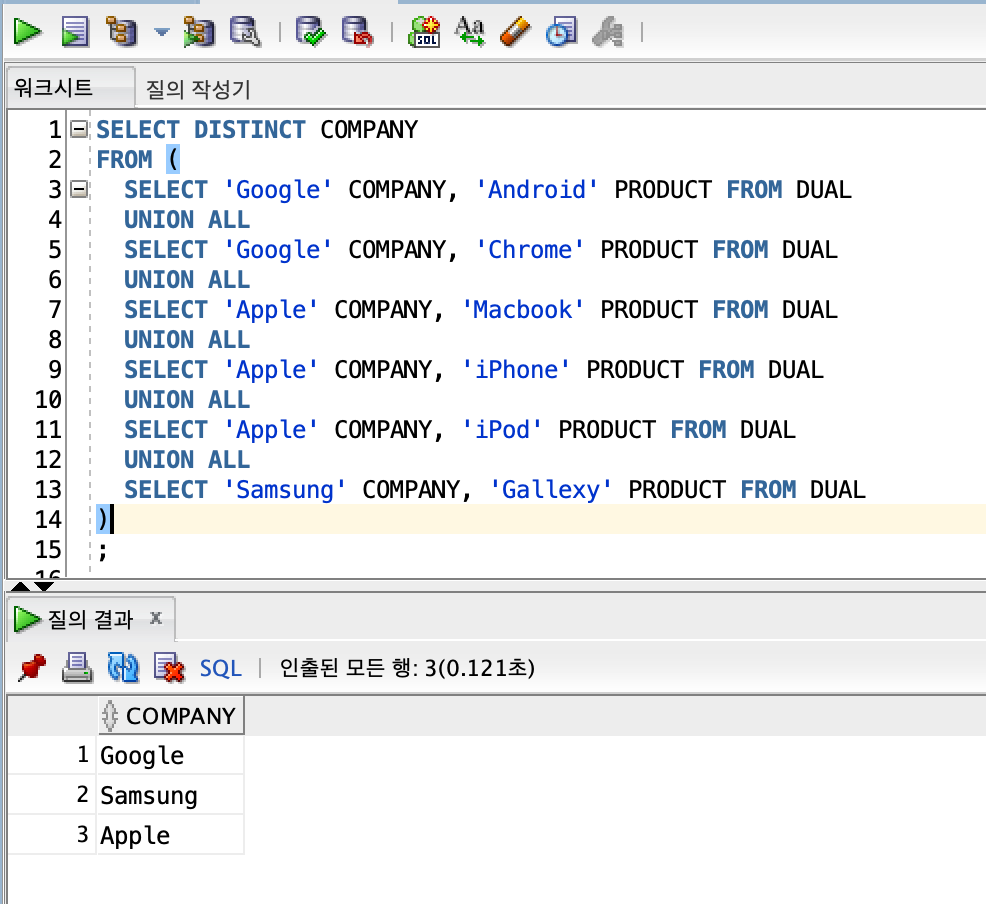Click the down arrow on the pane splitter

tap(45, 586)
